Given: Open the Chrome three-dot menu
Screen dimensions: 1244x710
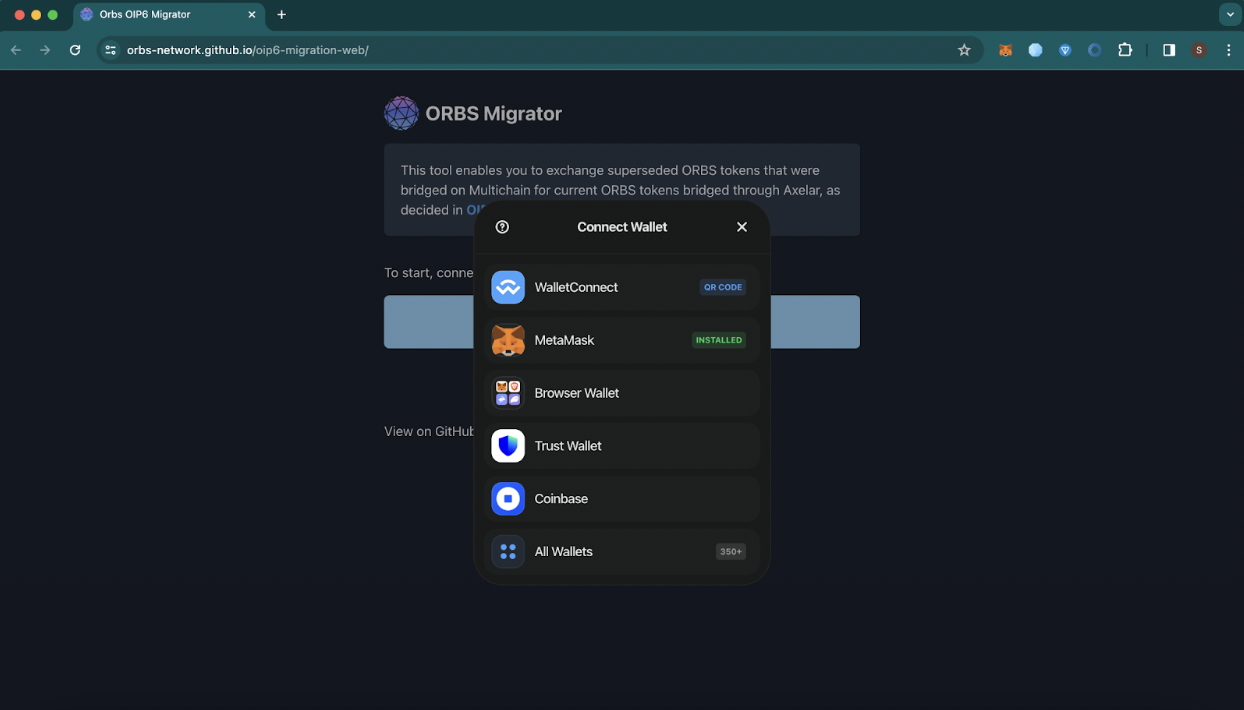Looking at the screenshot, I should pyautogui.click(x=1229, y=49).
